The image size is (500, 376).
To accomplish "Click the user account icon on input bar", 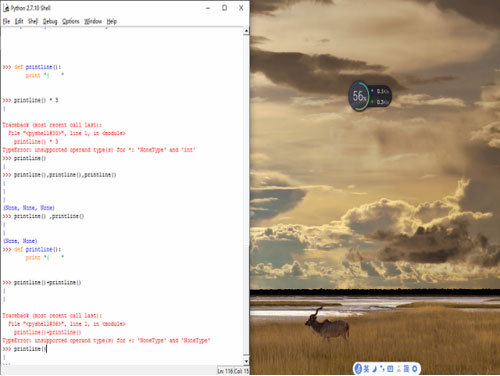I will pyautogui.click(x=398, y=369).
